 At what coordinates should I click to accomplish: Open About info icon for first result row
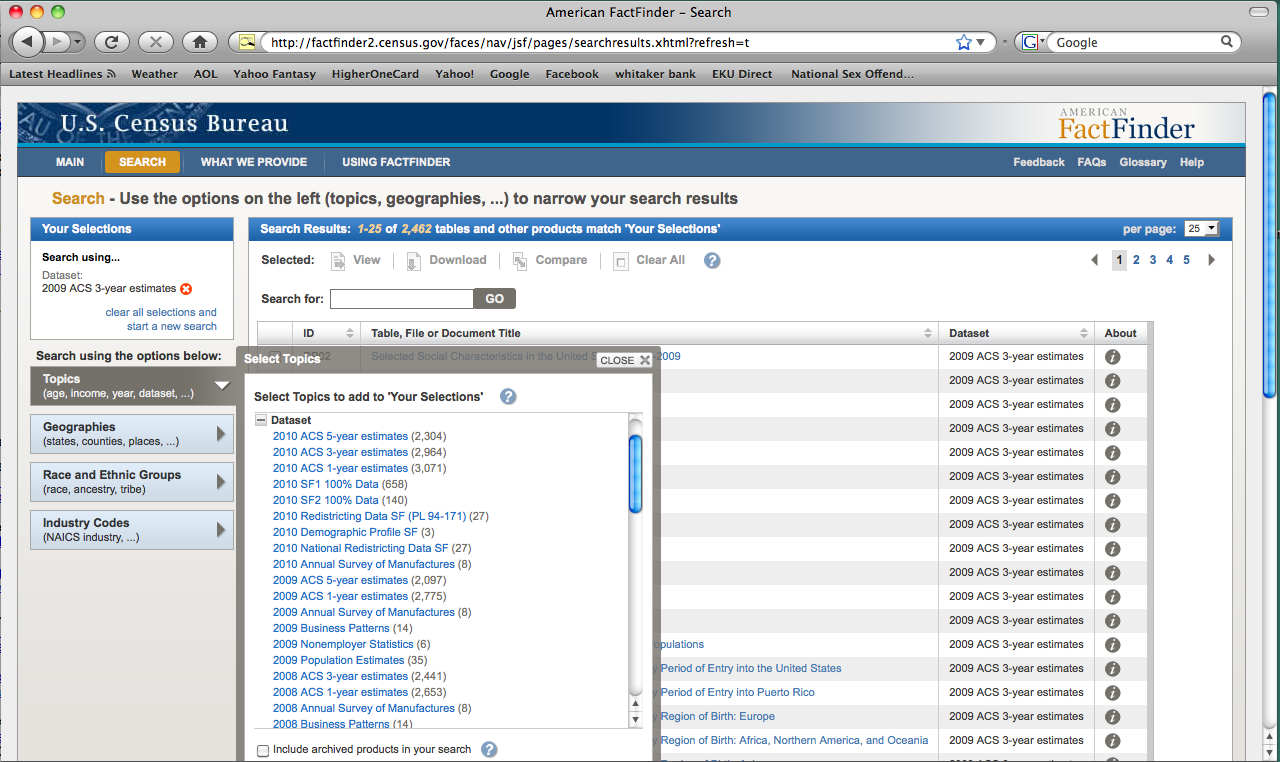tap(1112, 357)
